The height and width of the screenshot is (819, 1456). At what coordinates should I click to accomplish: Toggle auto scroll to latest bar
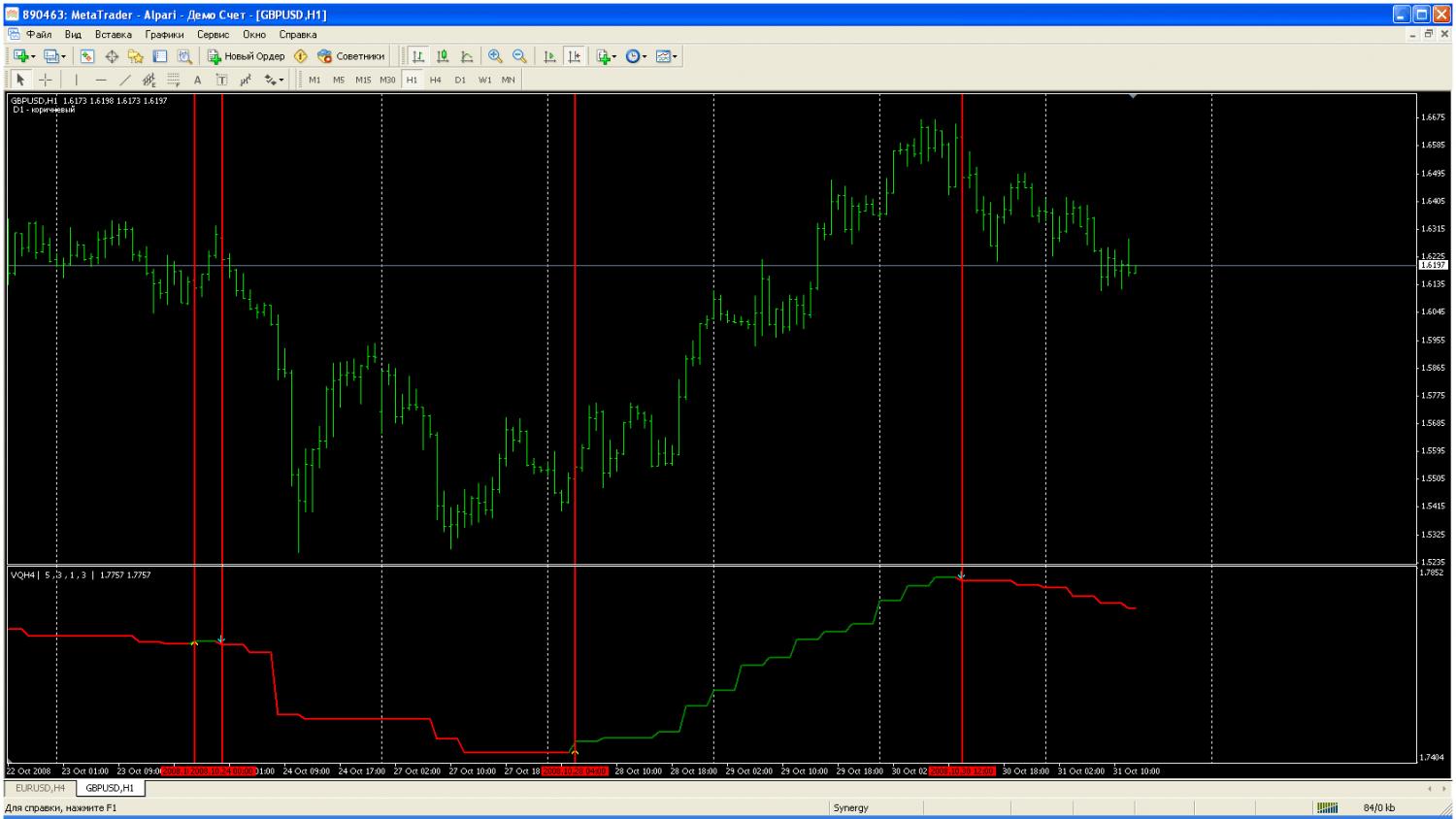coord(549,56)
